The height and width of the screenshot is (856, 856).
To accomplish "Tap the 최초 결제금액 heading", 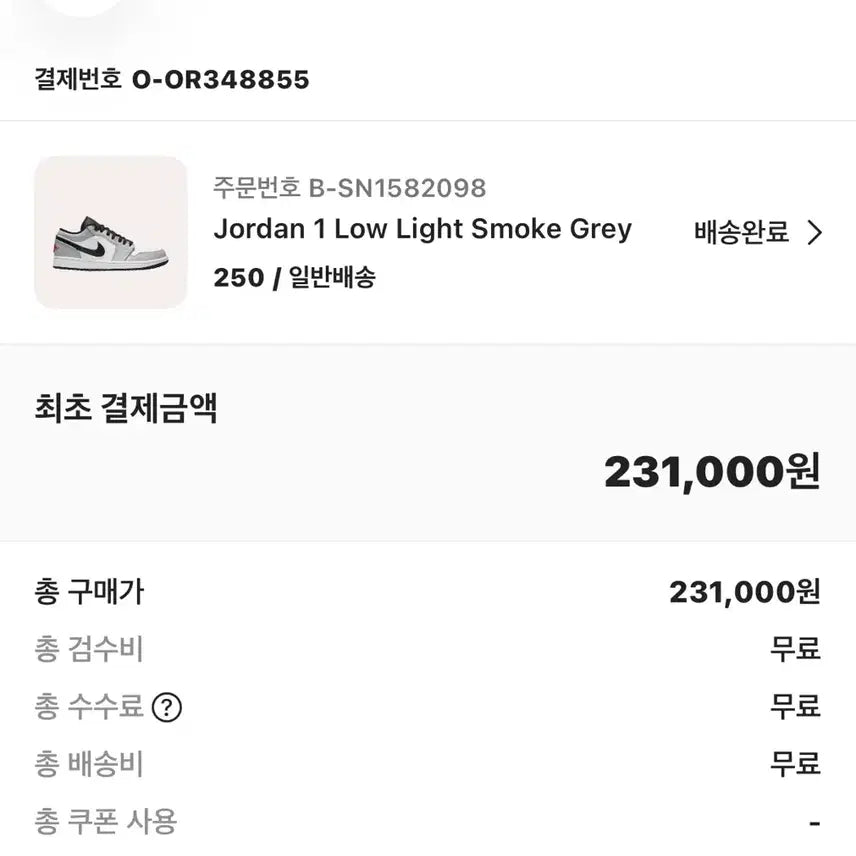I will pos(126,409).
